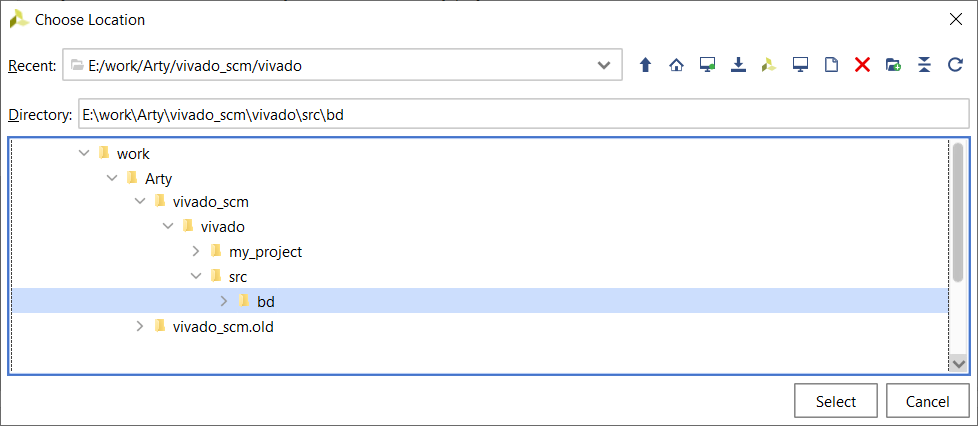Collapse all tree nodes icon
The height and width of the screenshot is (426, 978).
click(924, 65)
